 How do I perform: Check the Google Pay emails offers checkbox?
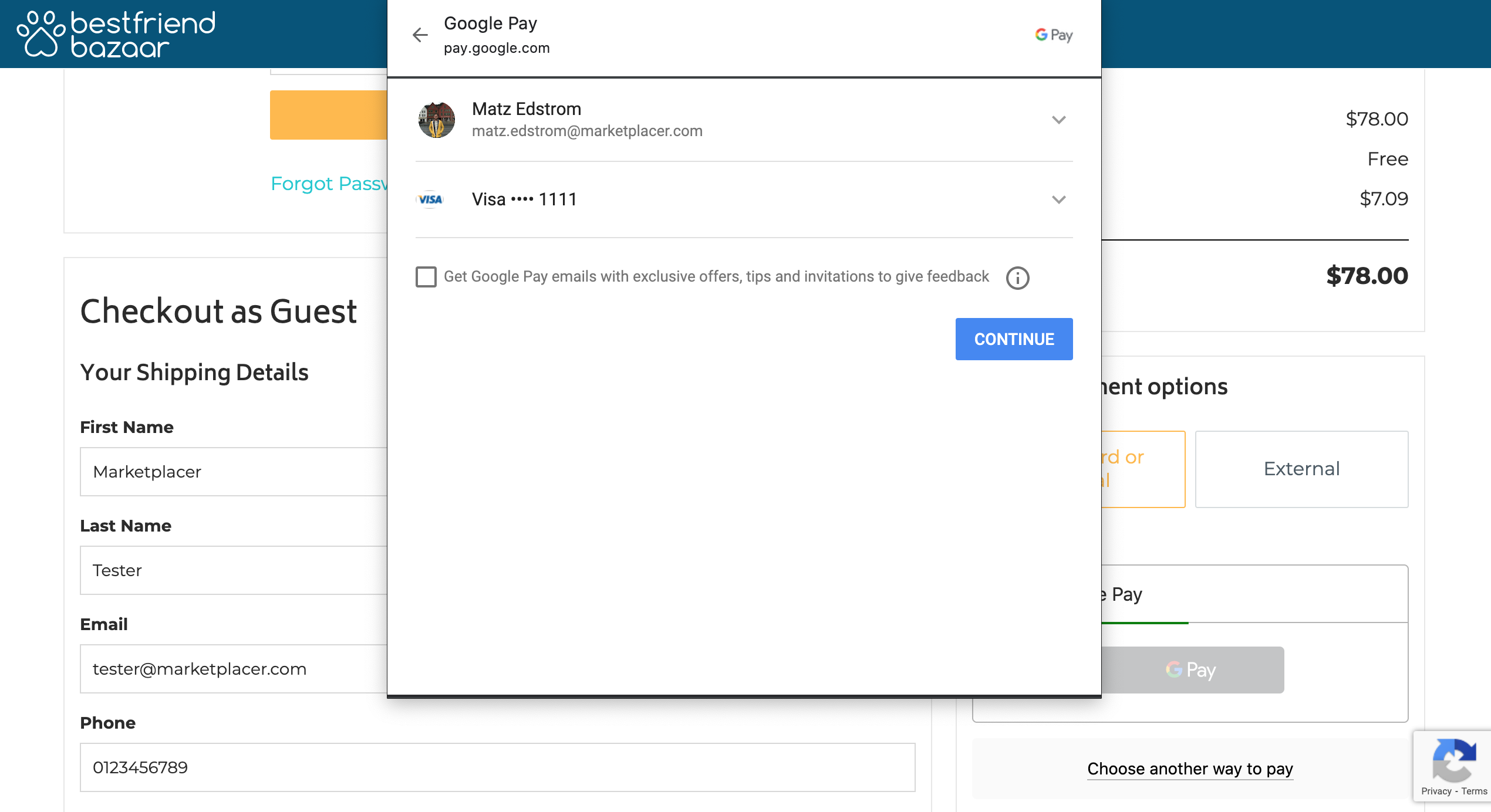(x=426, y=277)
